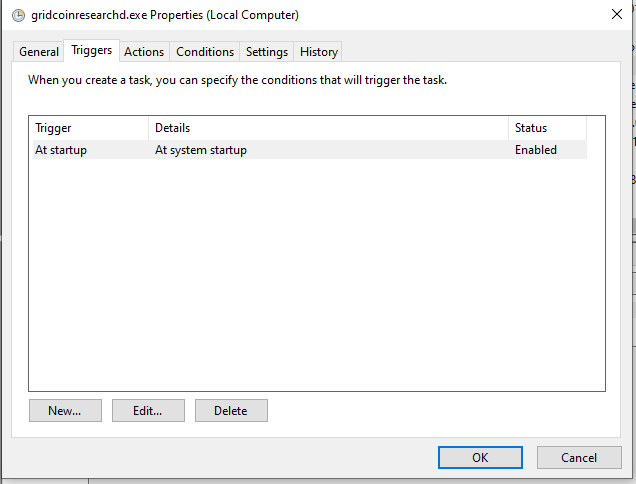The height and width of the screenshot is (484, 636).
Task: Confirm with the OK button
Action: [480, 458]
